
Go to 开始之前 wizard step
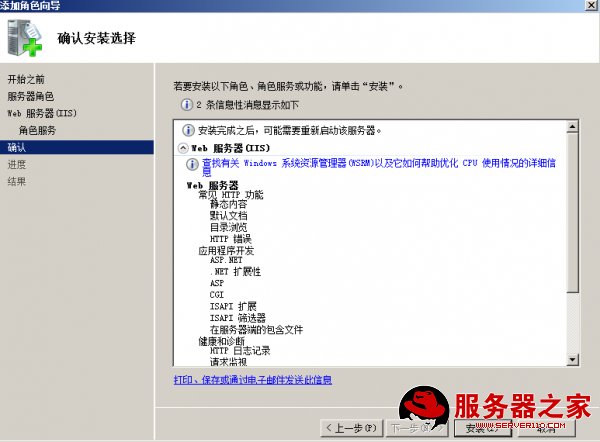coord(26,80)
